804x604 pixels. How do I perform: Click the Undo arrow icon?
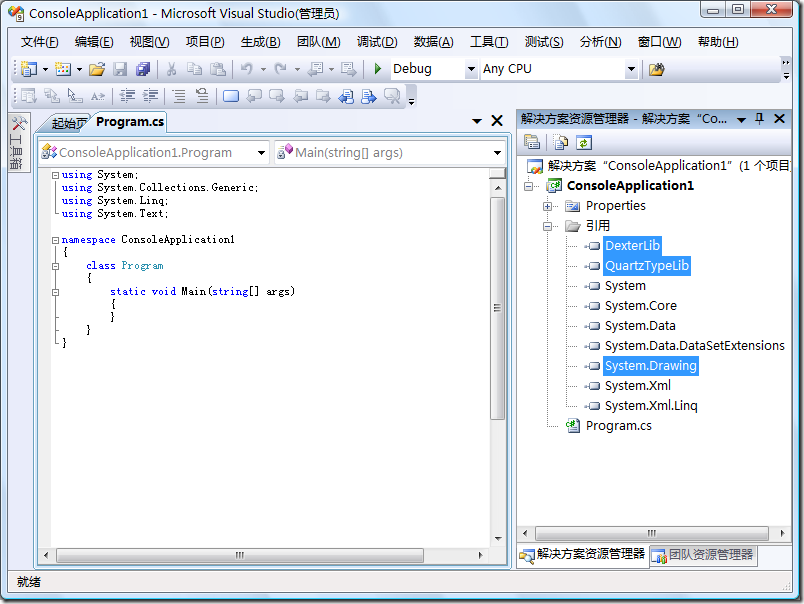[247, 69]
